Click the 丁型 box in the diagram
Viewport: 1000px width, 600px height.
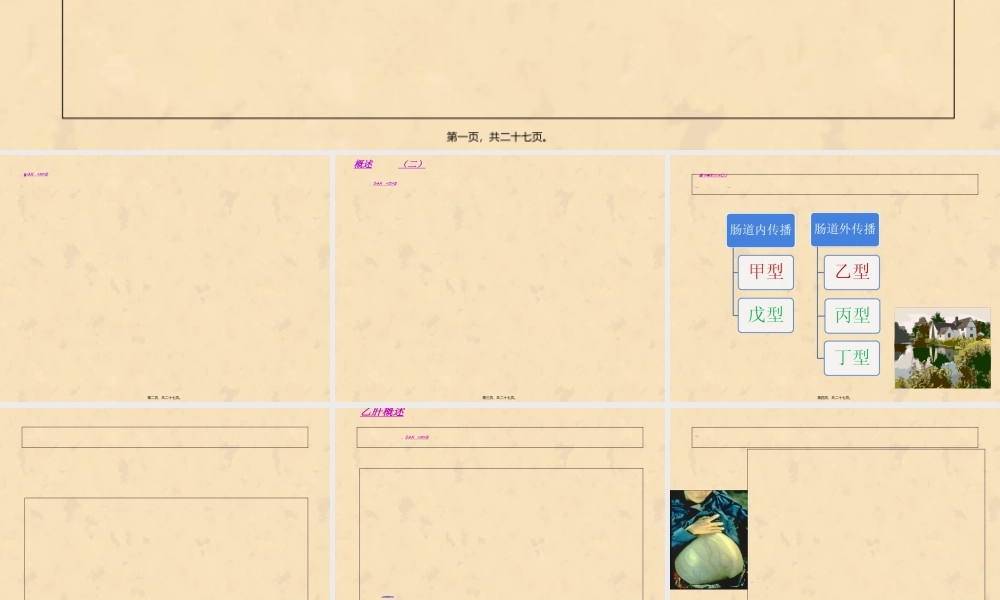point(851,358)
